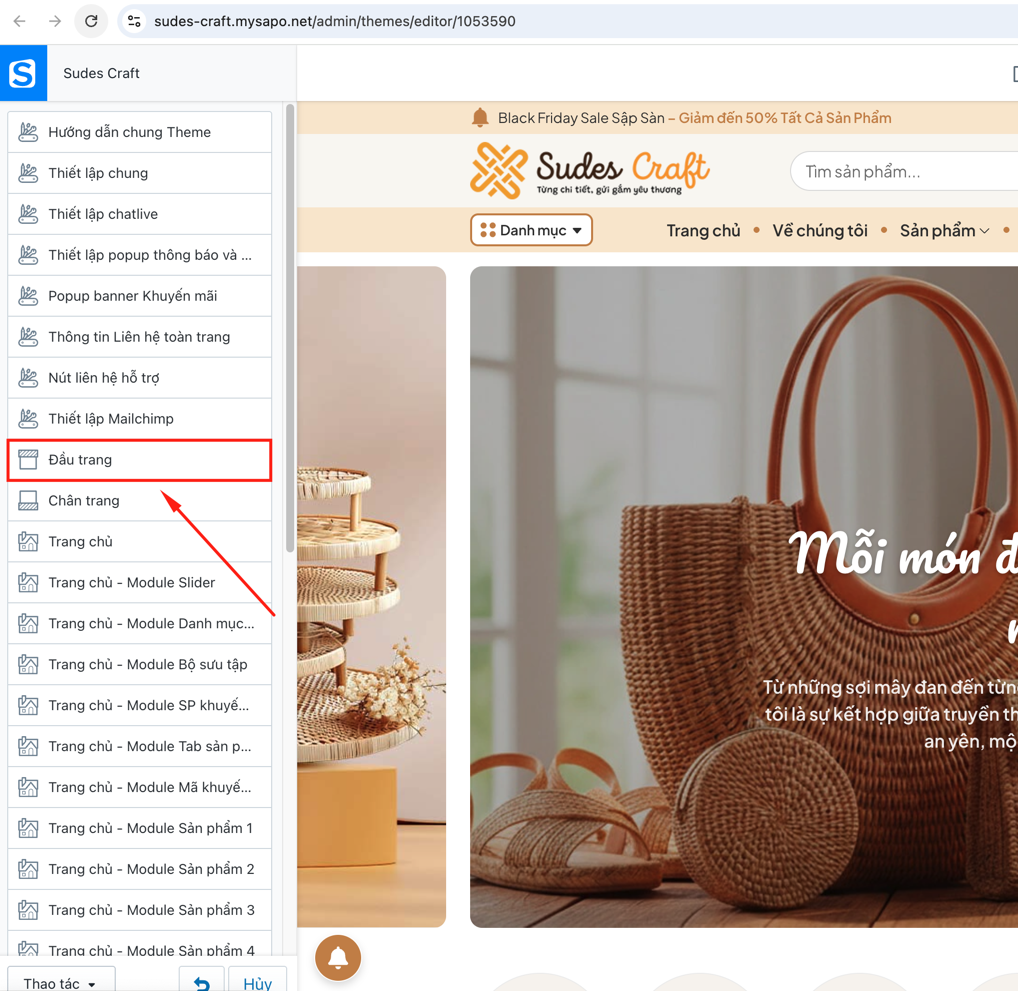Click icon beside Module Slider row
Viewport: 1018px width, 991px height.
pyautogui.click(x=28, y=583)
